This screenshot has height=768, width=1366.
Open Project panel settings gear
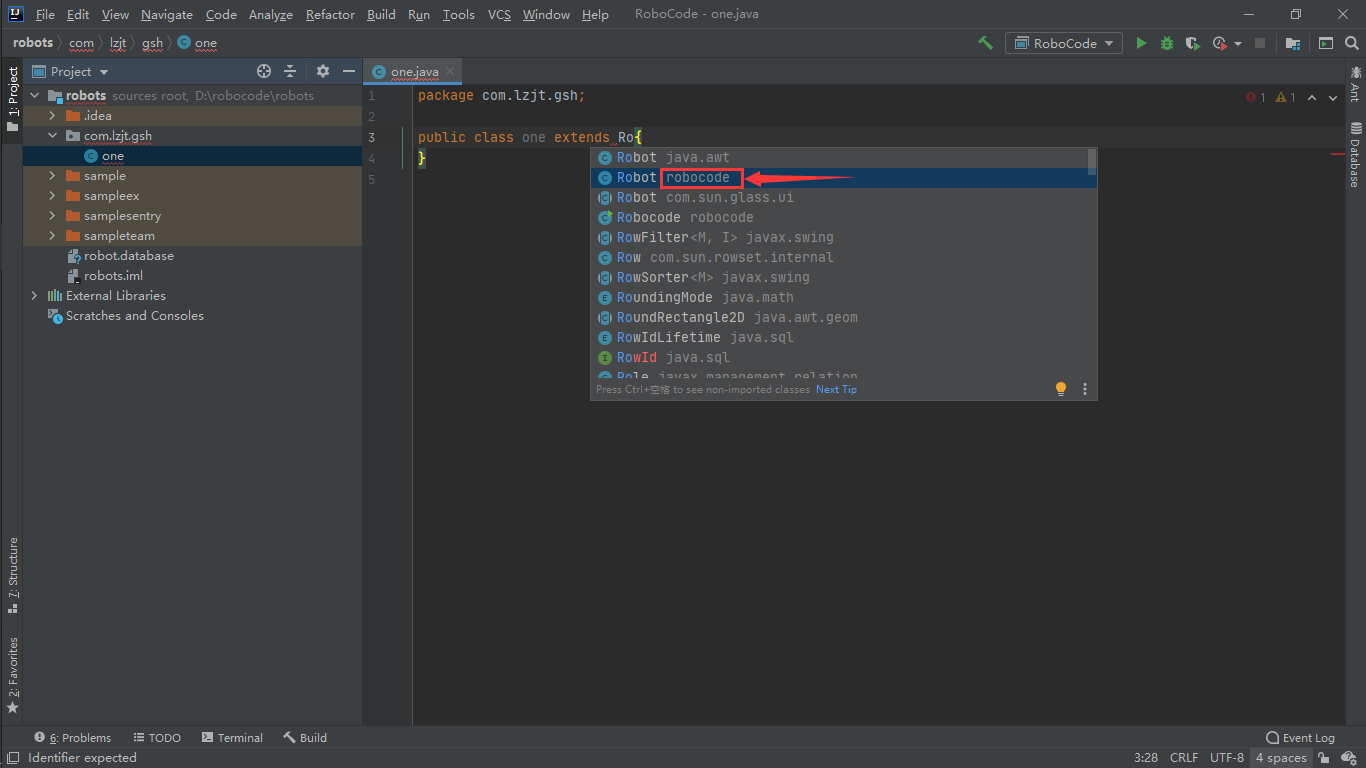tap(323, 71)
